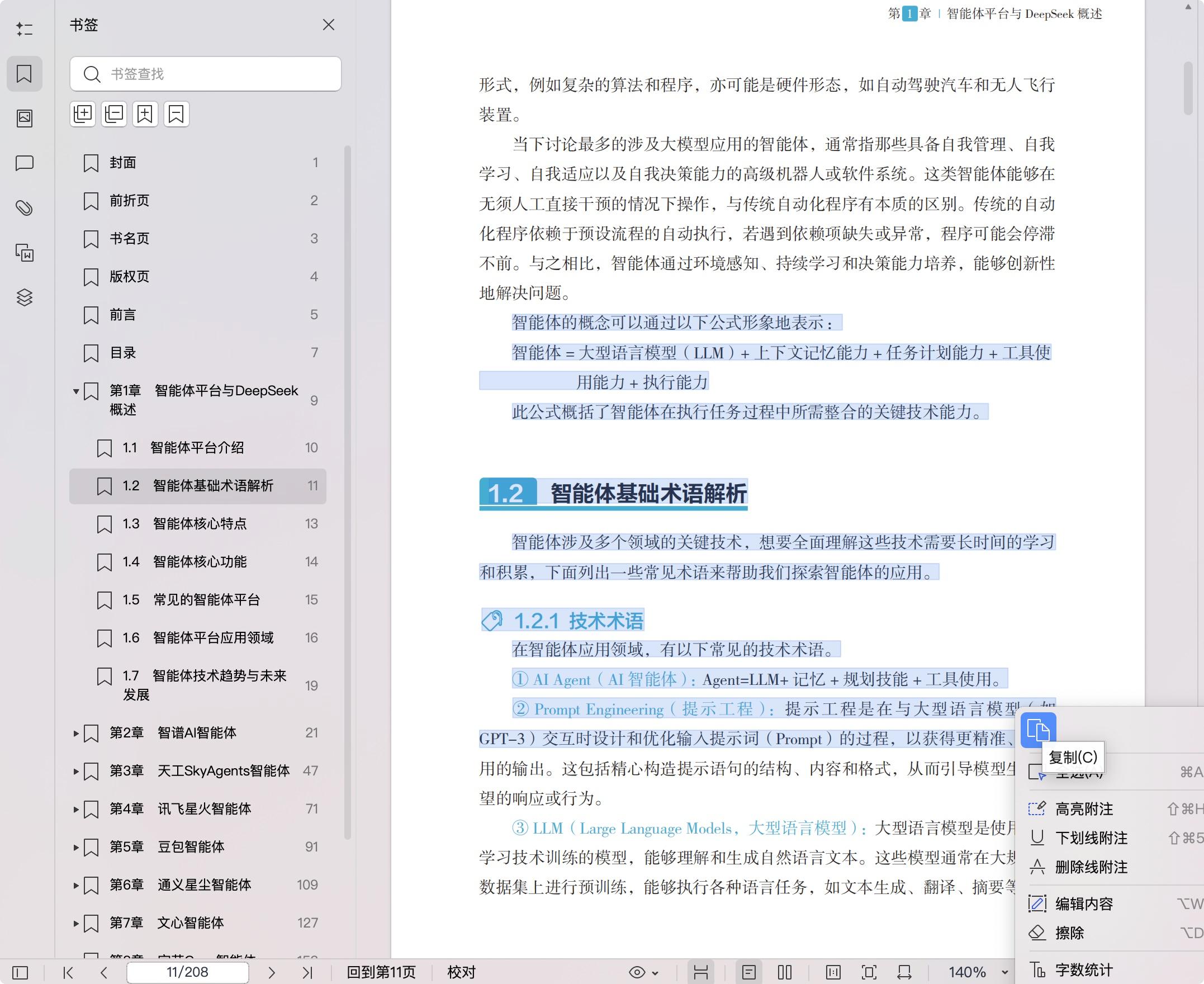The height and width of the screenshot is (984, 1204).
Task: Open bookmark 1.2 智能体基础术语解析
Action: (198, 486)
